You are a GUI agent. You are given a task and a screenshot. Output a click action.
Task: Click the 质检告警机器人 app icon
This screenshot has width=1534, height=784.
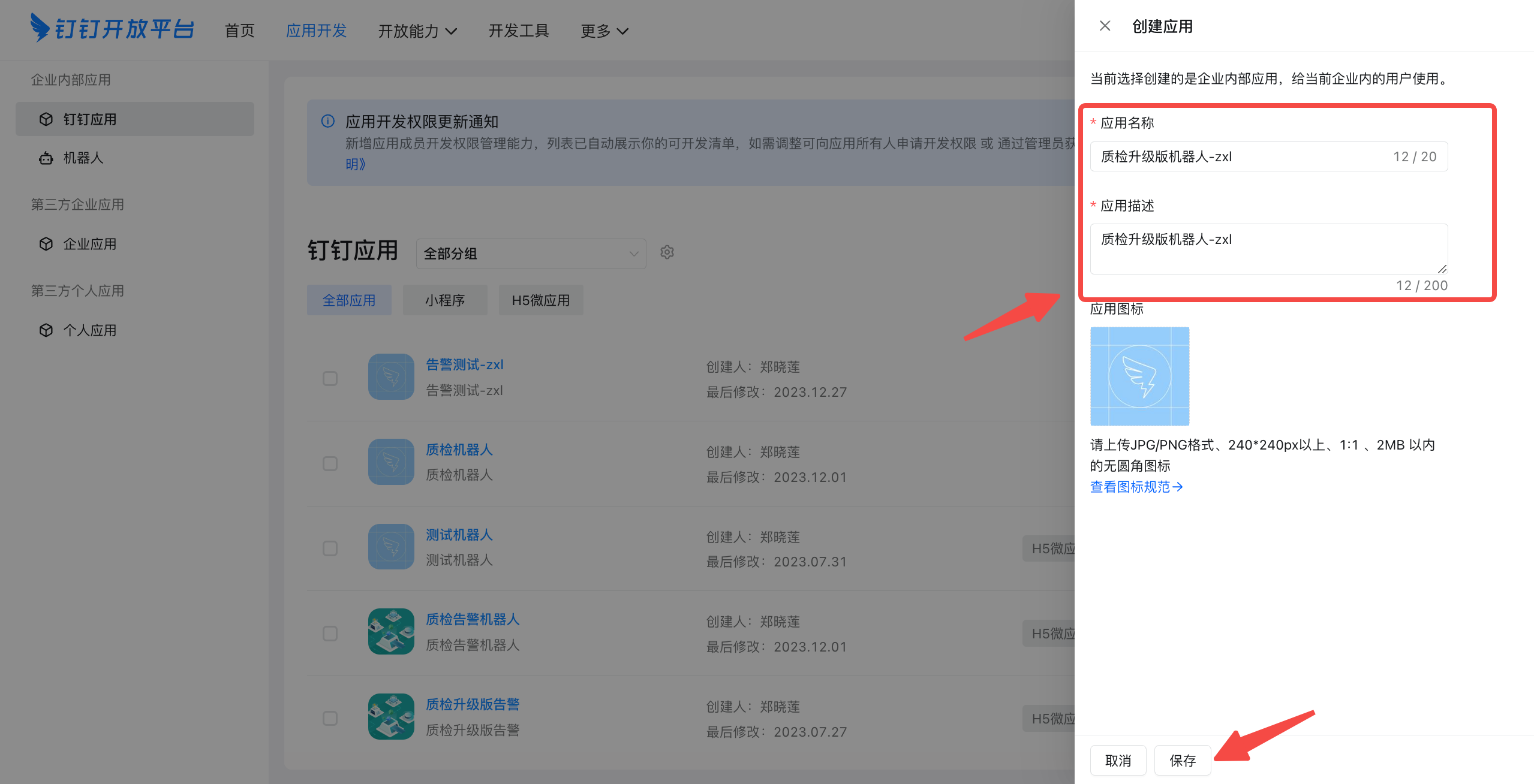click(391, 632)
